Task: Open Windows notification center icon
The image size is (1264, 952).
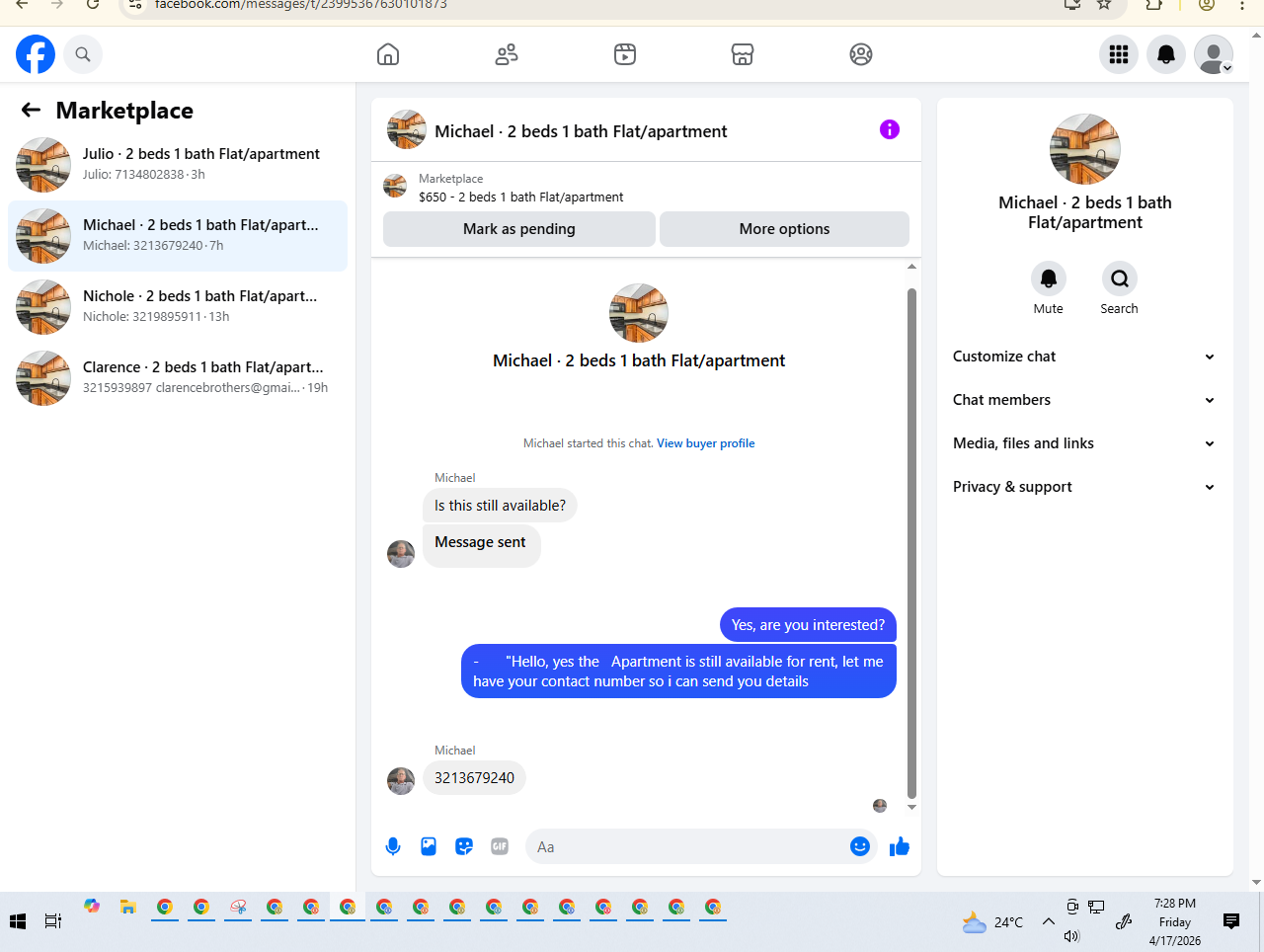Action: [x=1231, y=921]
